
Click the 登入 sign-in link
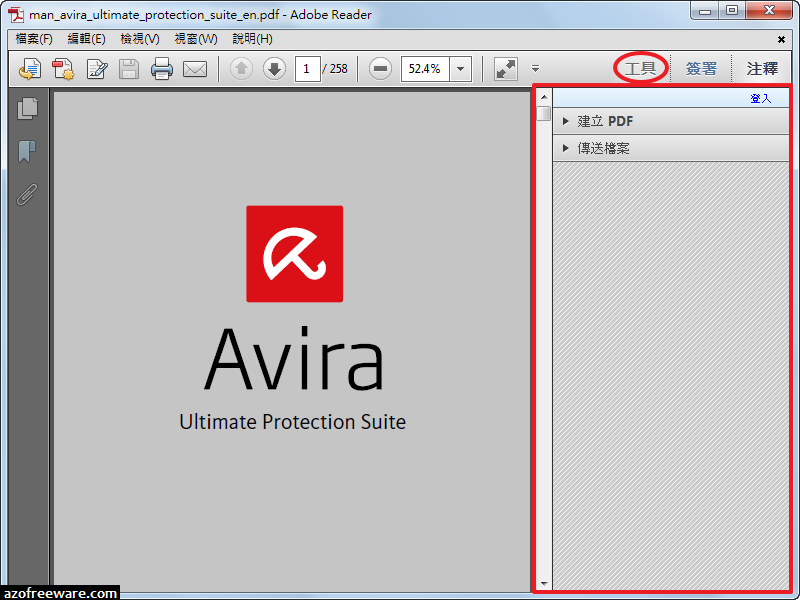[x=761, y=98]
